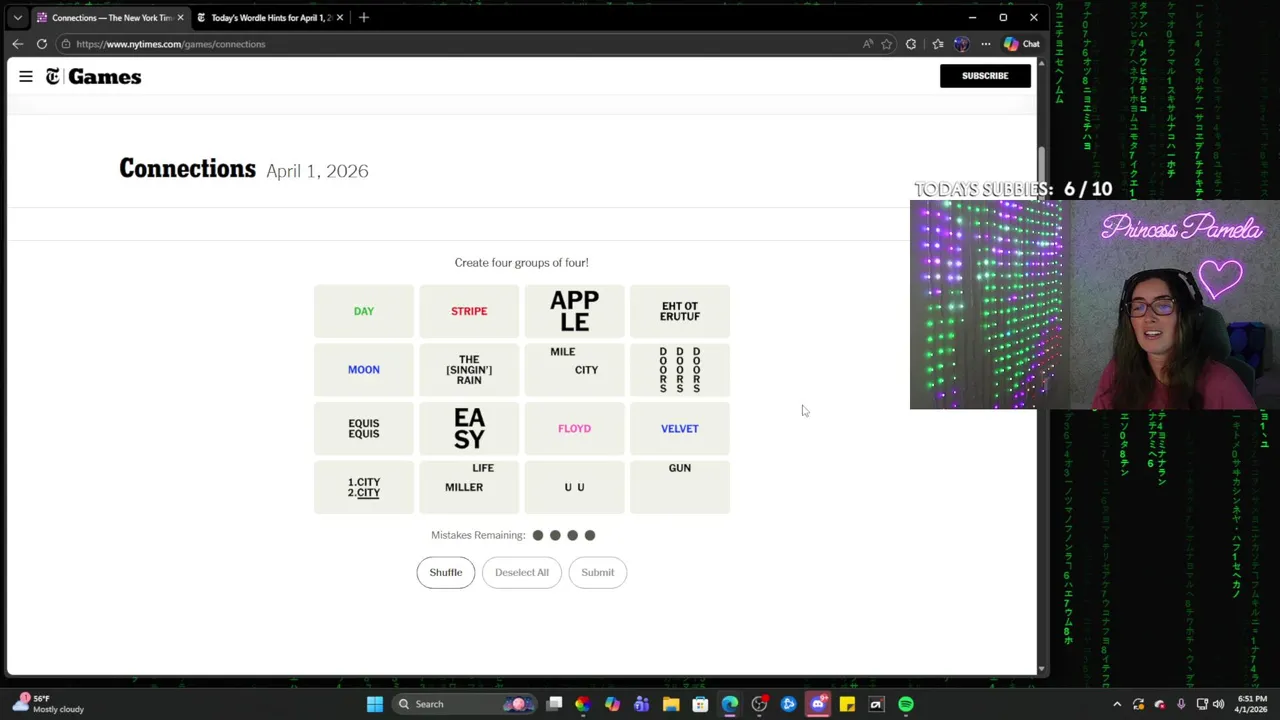Click the microphone icon in system tray
Viewport: 1280px width, 720px height.
1181,704
